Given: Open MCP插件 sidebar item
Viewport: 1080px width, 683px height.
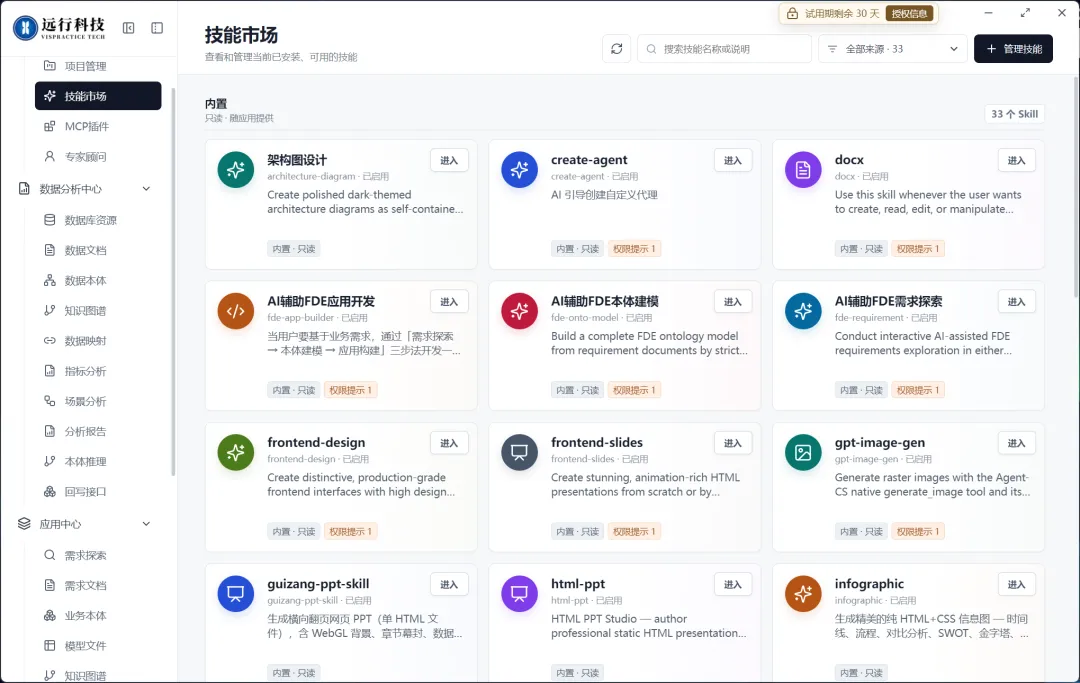Looking at the screenshot, I should (x=98, y=126).
